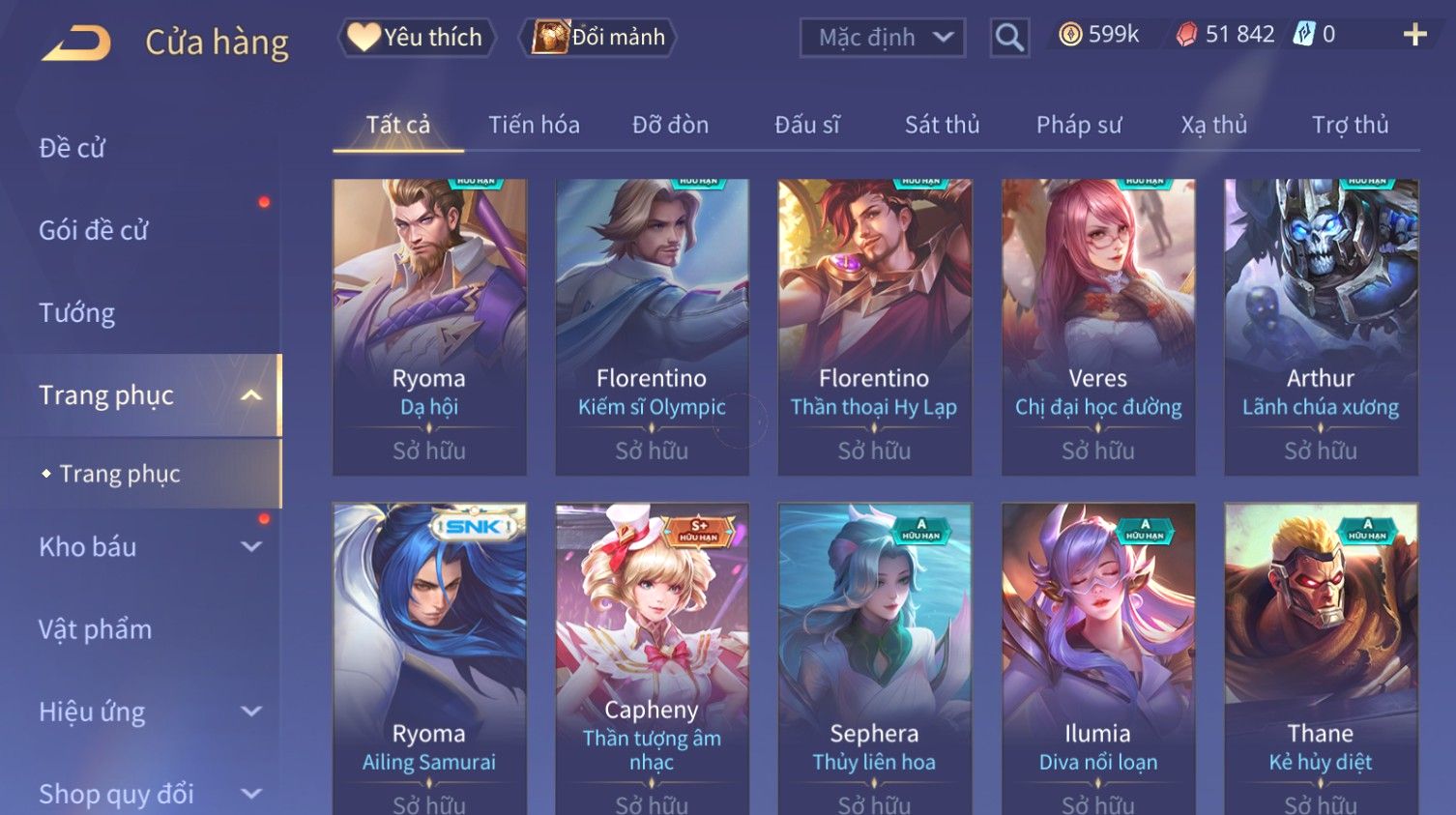The width and height of the screenshot is (1456, 815).
Task: Expand the Shop quy đổi section
Action: point(251,794)
